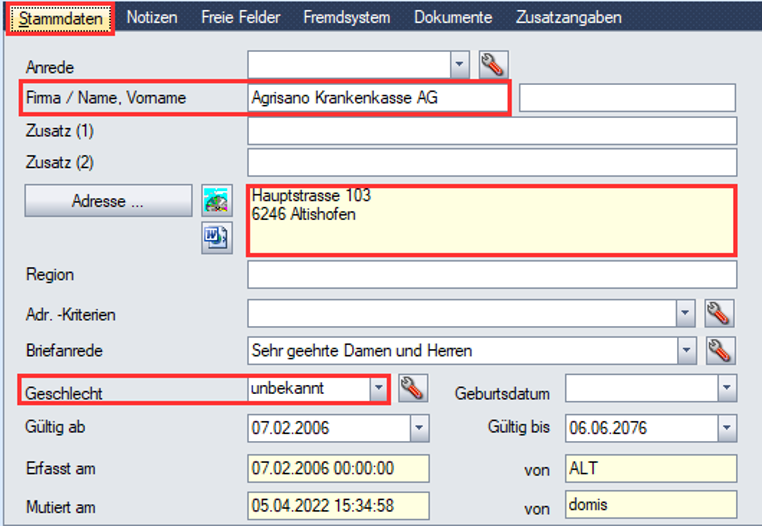
Task: Click the Adresse ... button
Action: (108, 200)
